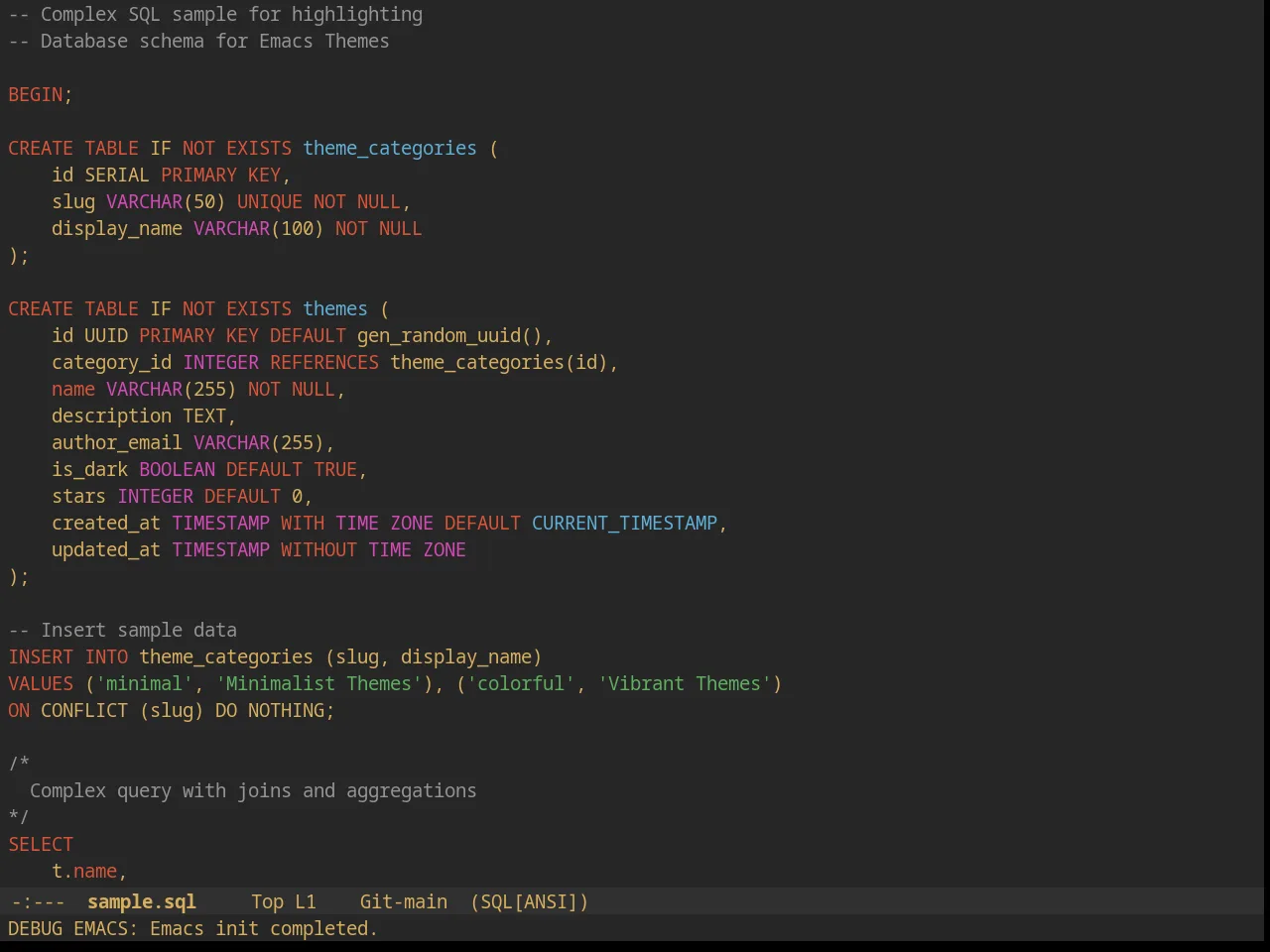
Task: Click TRUE on the is_dark line
Action: [335, 469]
